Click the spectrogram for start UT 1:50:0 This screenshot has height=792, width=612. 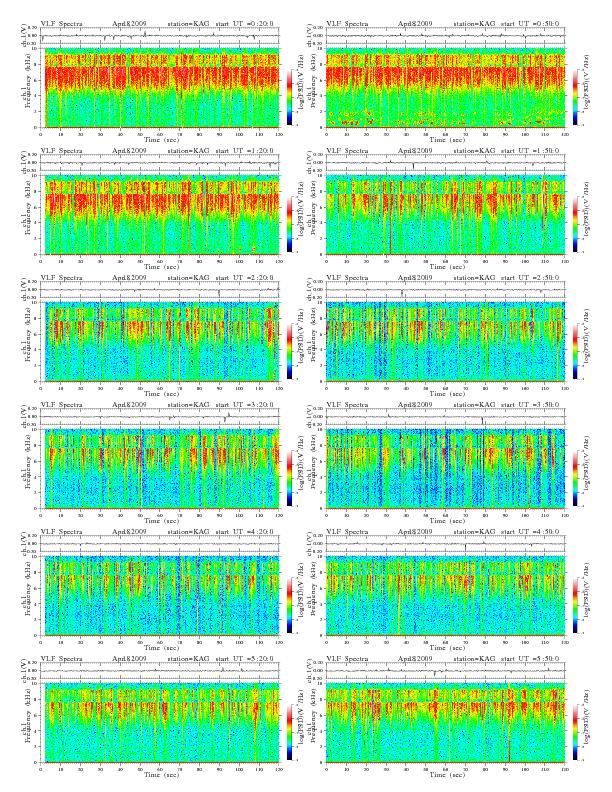click(445, 215)
